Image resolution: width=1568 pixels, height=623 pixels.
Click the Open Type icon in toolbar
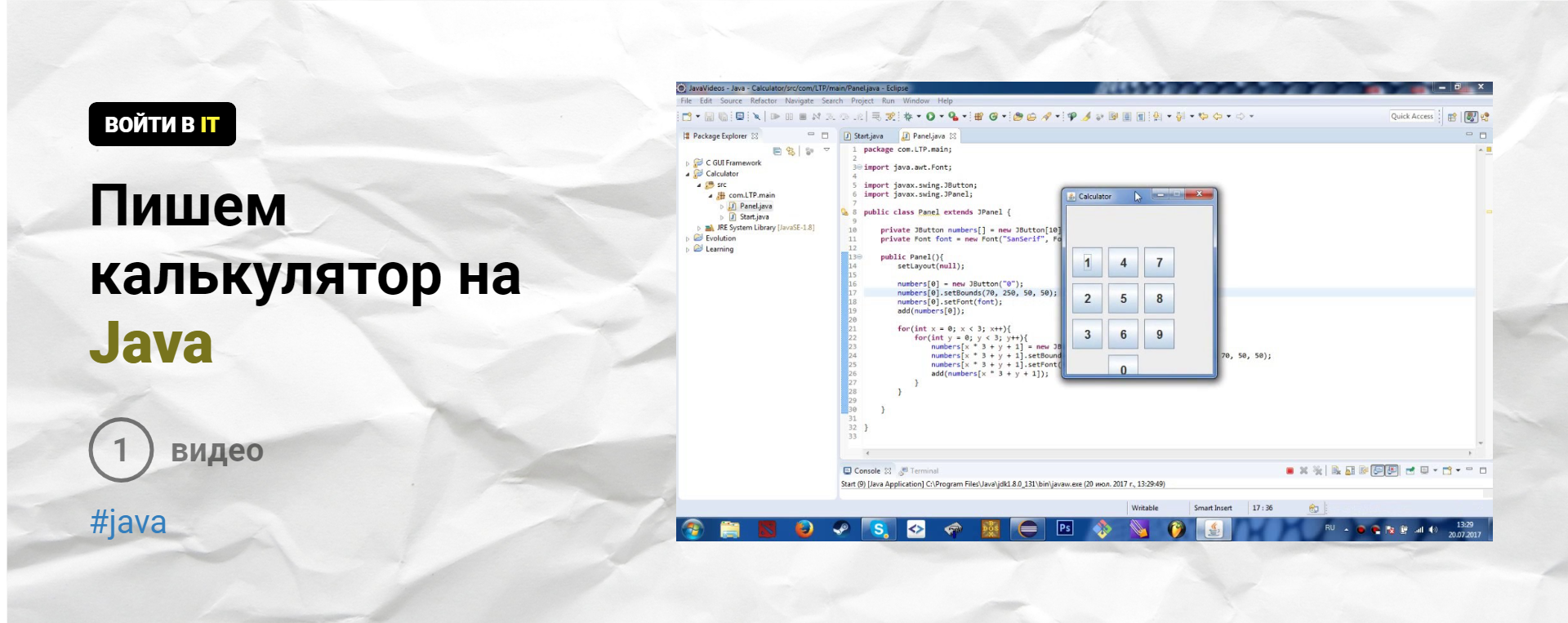[1018, 117]
